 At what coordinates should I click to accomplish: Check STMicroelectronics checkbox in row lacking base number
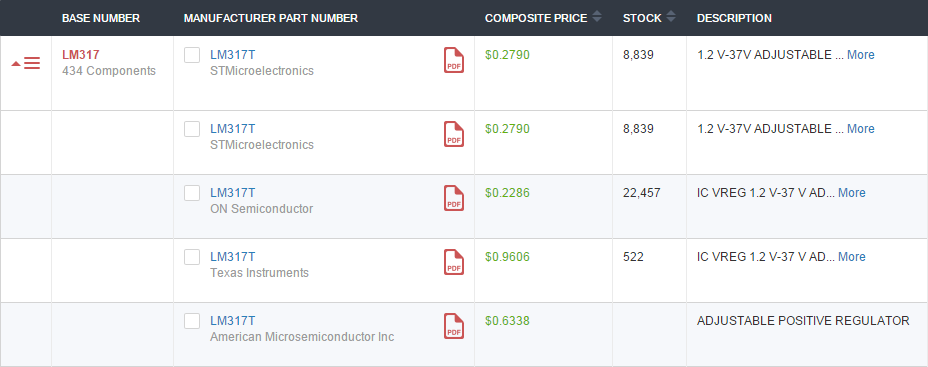pyautogui.click(x=192, y=129)
